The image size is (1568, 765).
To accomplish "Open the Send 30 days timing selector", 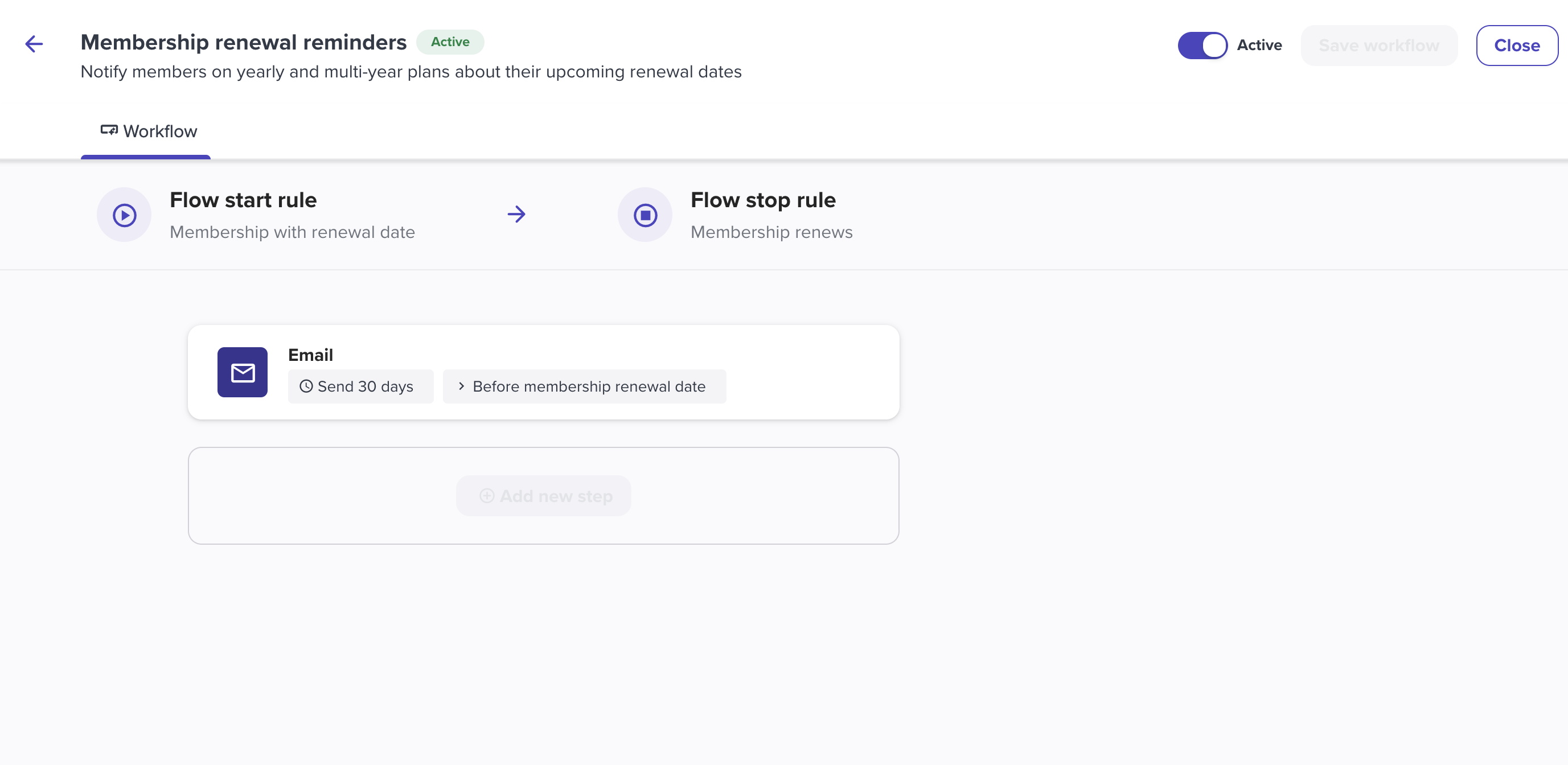I will (x=361, y=386).
